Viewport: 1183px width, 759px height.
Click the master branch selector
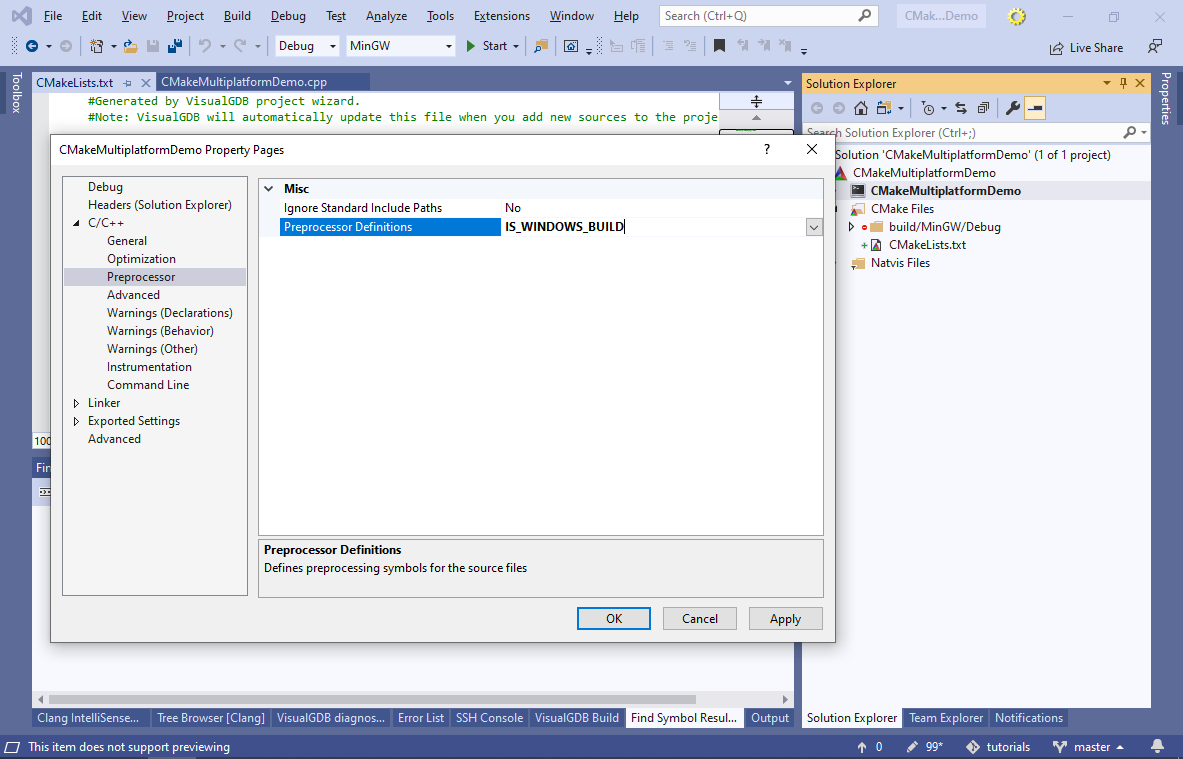[1088, 747]
